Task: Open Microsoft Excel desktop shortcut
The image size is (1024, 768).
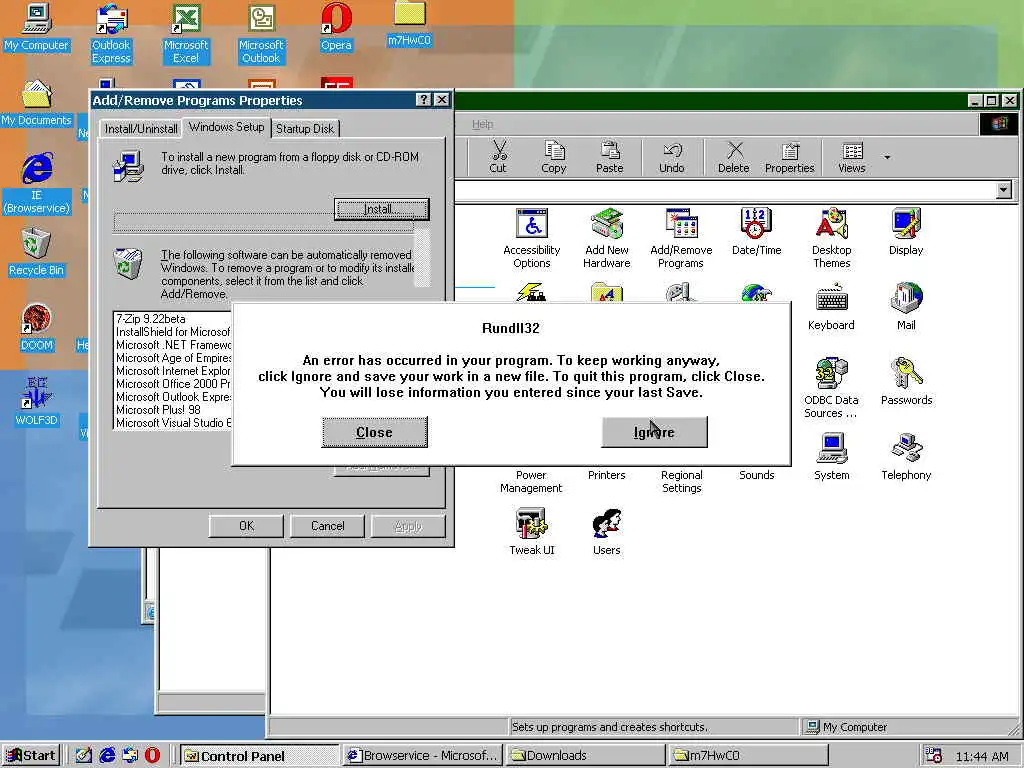Action: (185, 33)
